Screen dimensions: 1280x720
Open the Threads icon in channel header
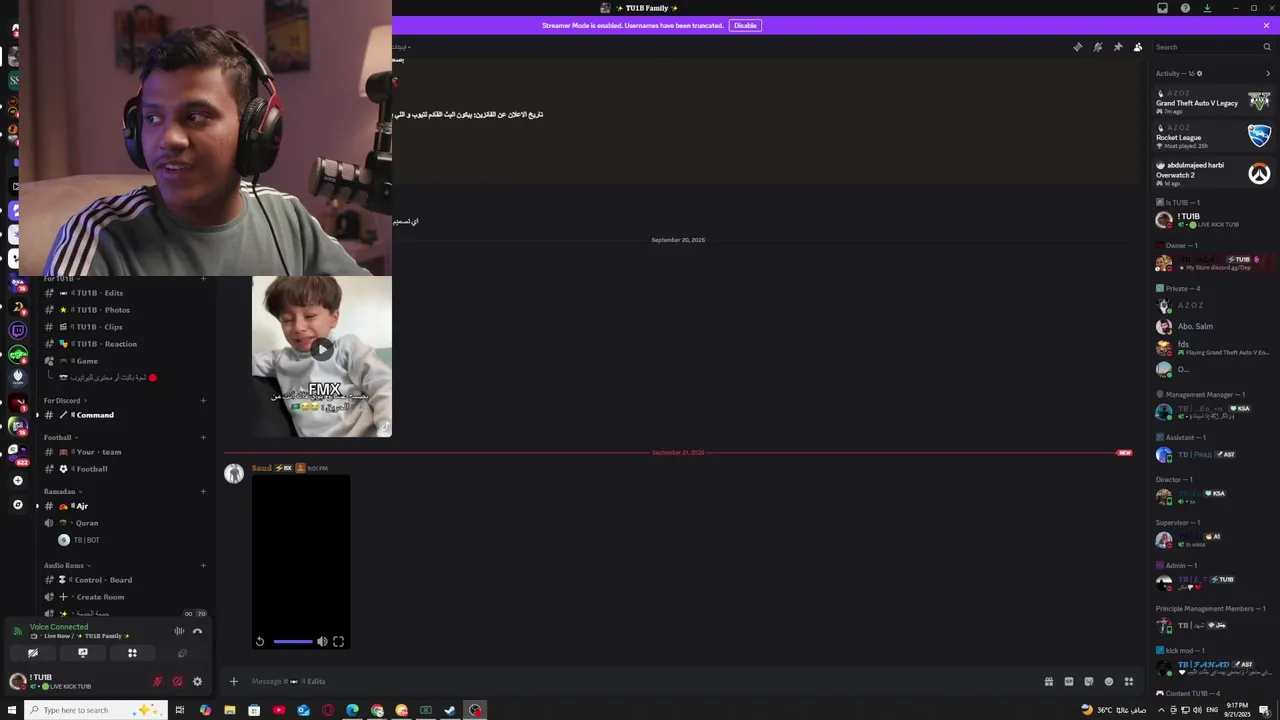[1077, 47]
